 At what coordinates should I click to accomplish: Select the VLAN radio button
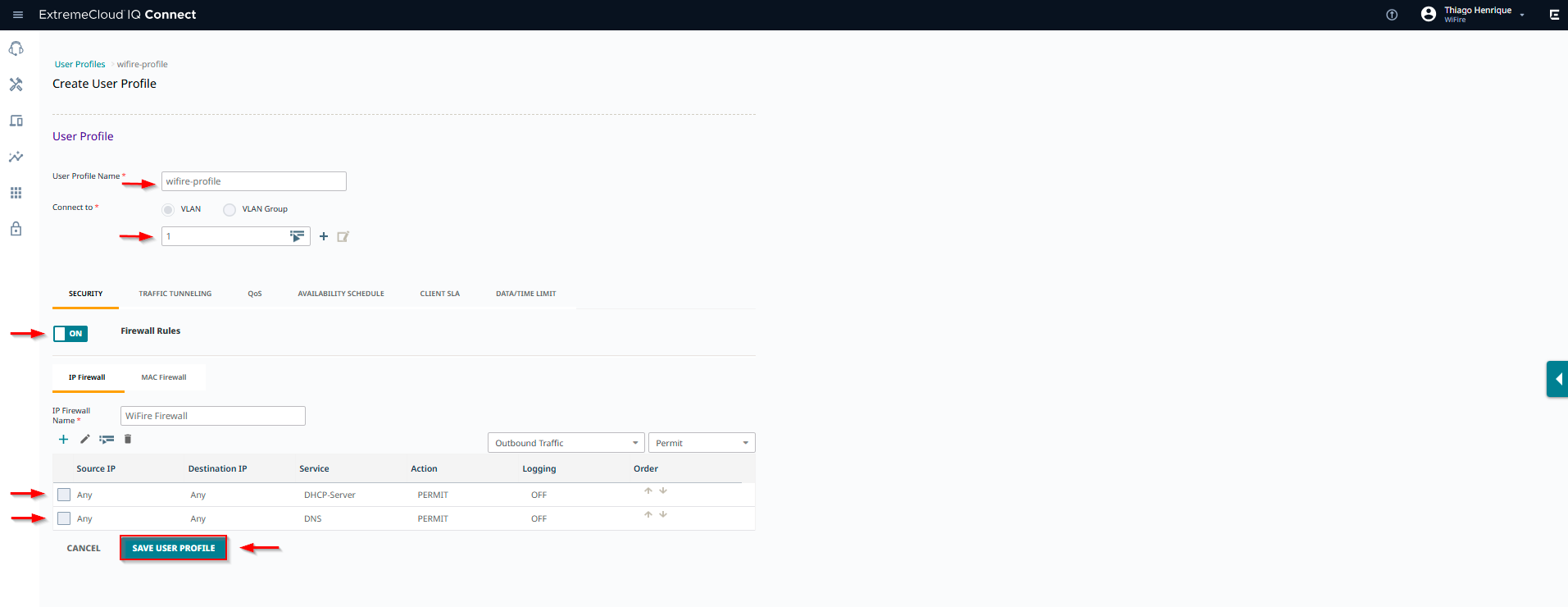pos(168,209)
